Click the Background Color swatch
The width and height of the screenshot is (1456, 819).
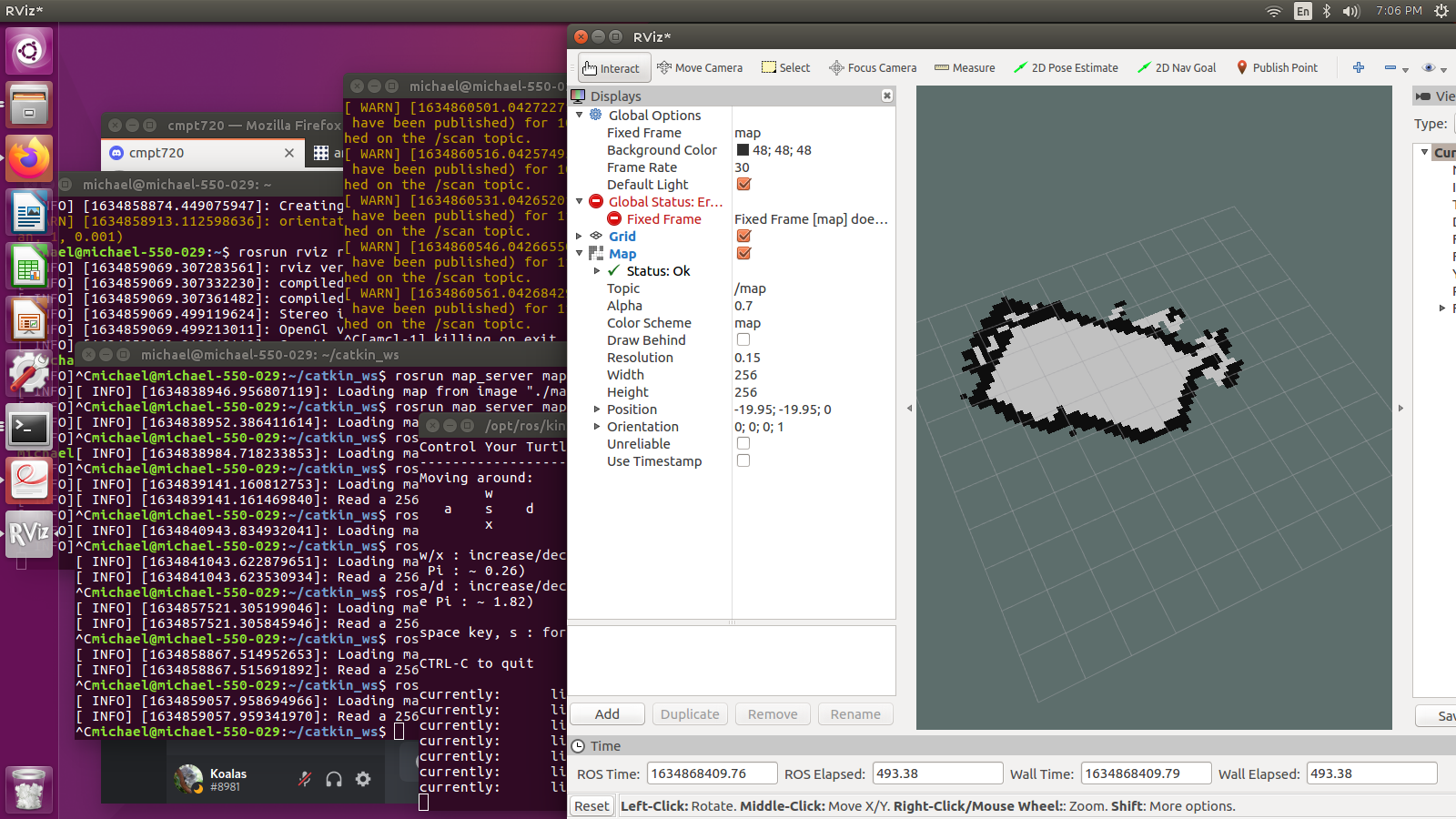(x=743, y=150)
